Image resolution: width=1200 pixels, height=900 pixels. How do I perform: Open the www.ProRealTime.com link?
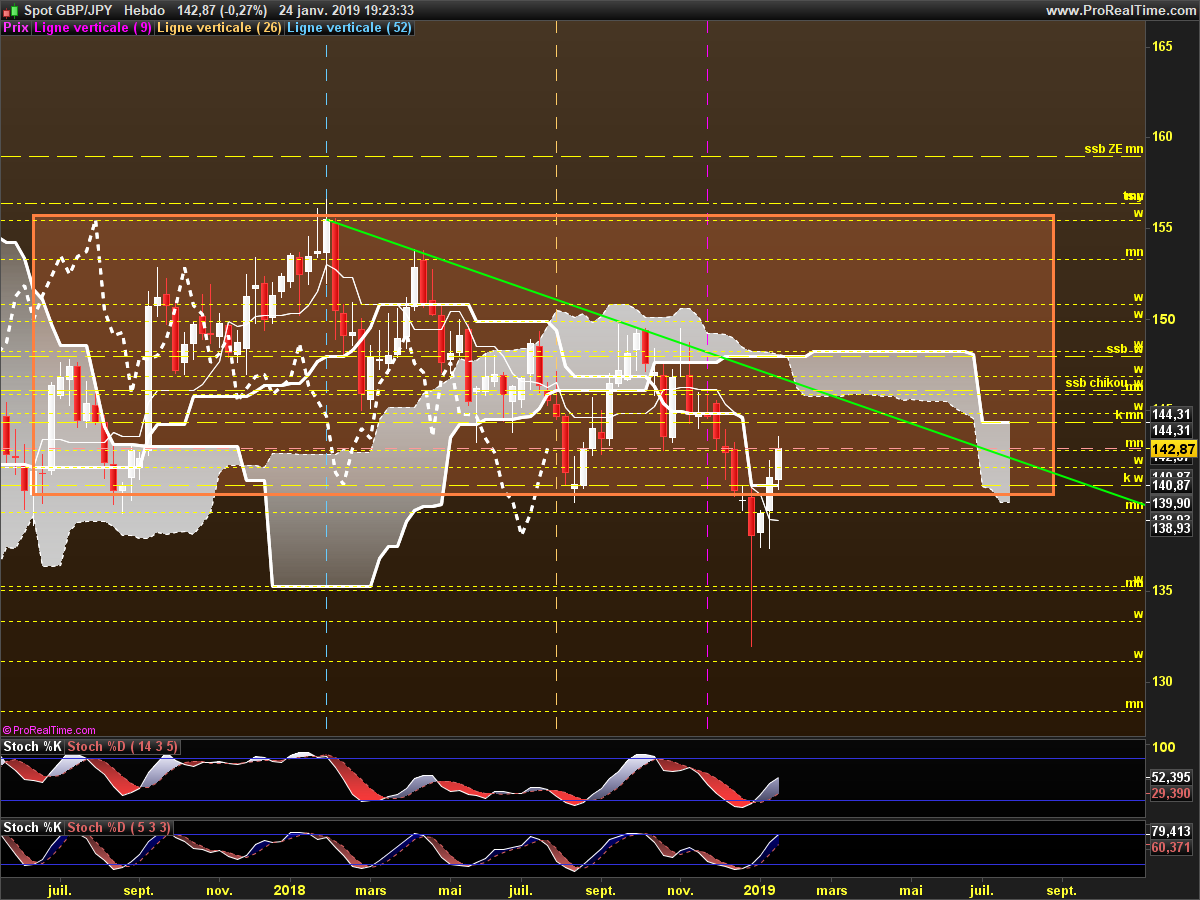point(1120,10)
